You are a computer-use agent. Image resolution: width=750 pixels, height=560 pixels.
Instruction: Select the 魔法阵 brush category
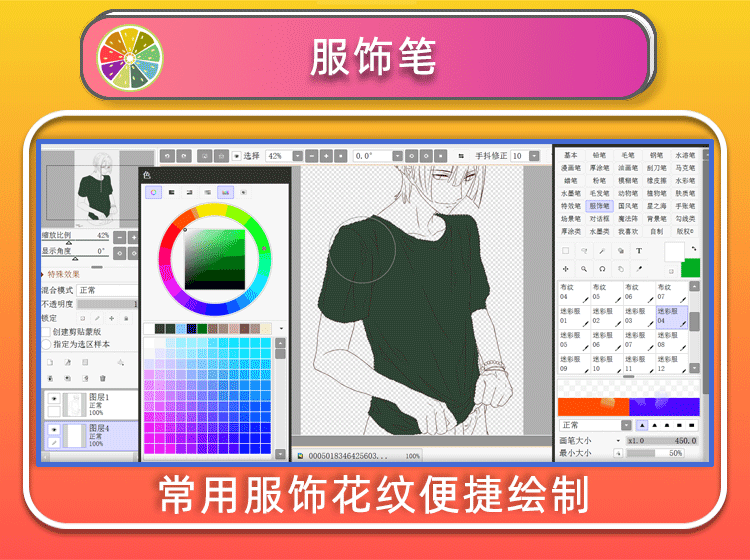[x=628, y=219]
